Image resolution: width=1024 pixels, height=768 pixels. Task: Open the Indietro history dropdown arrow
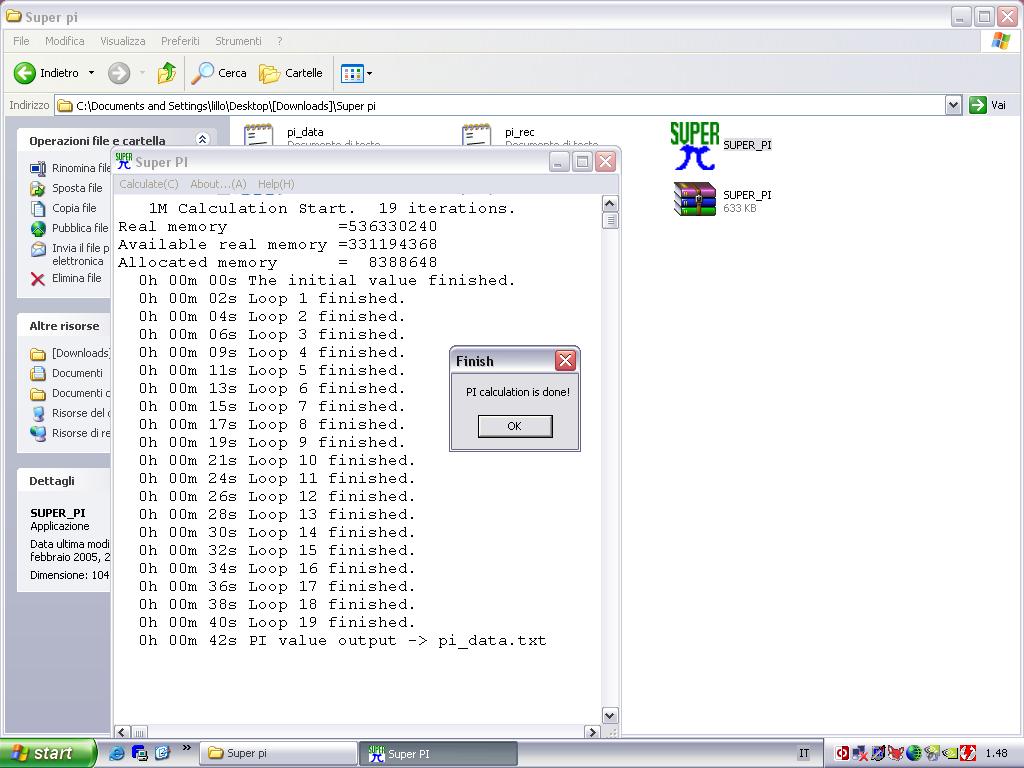click(91, 73)
